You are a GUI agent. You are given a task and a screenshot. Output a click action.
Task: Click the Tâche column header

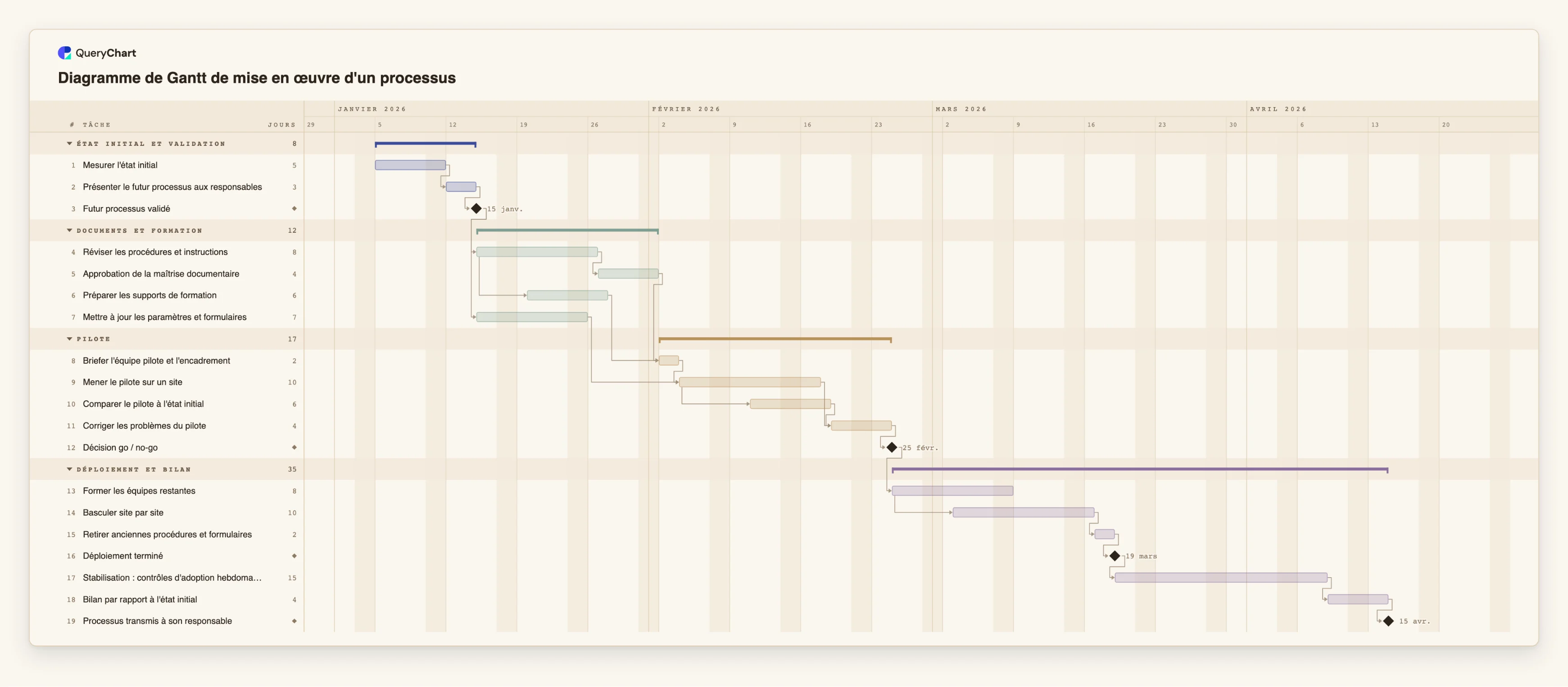[x=97, y=125]
